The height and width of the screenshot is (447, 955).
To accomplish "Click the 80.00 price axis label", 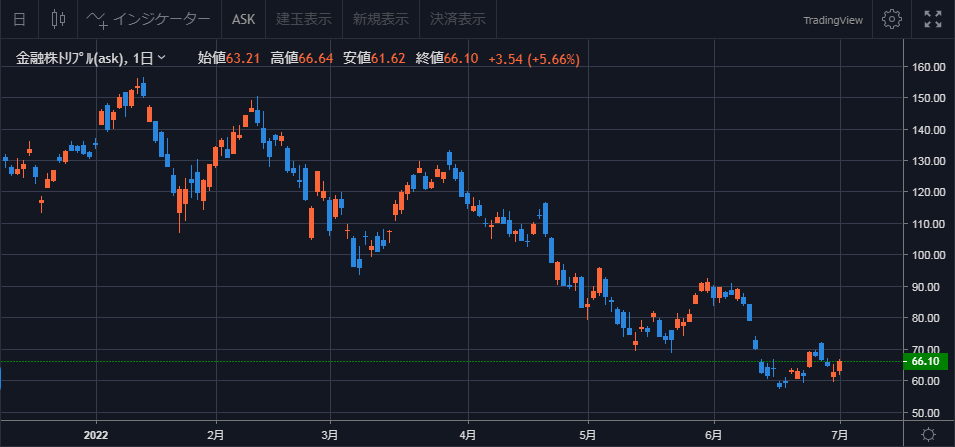I will pos(928,318).
